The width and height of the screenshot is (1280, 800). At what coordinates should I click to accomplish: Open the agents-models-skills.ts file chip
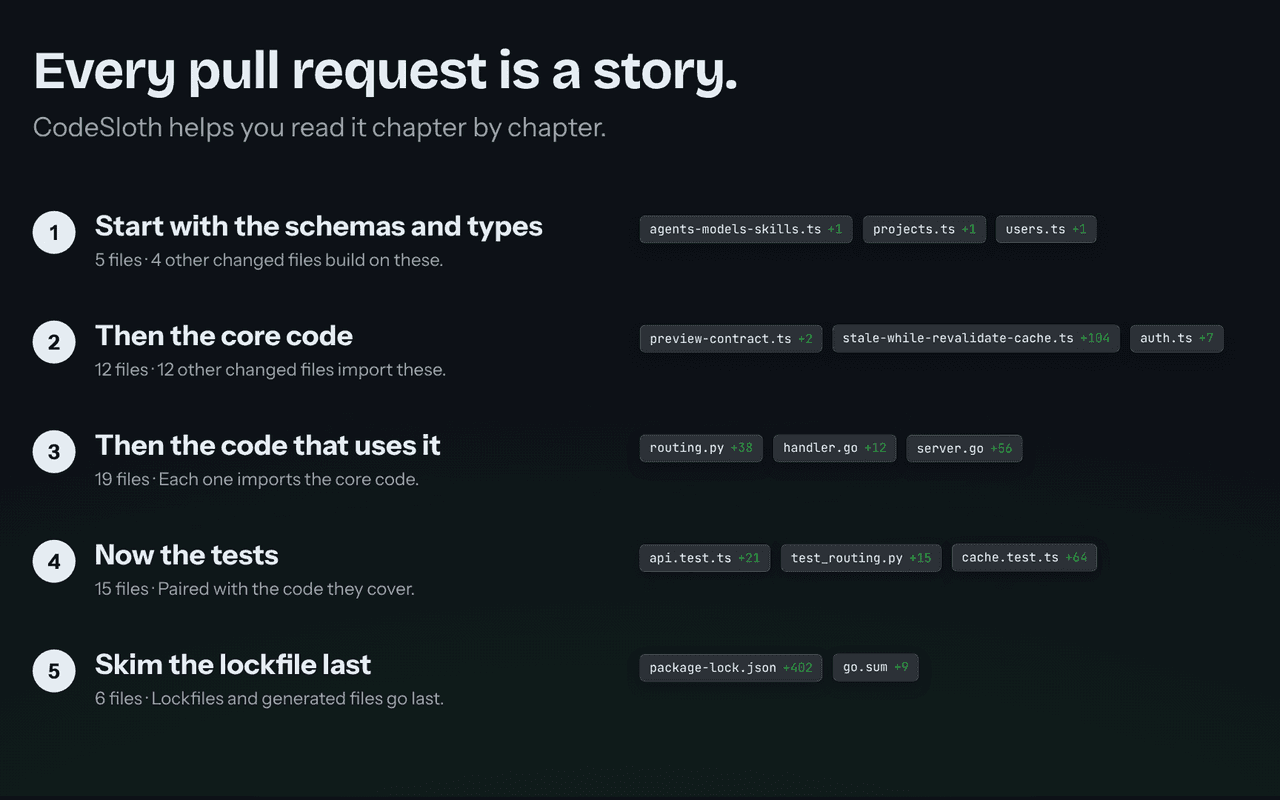click(x=746, y=229)
